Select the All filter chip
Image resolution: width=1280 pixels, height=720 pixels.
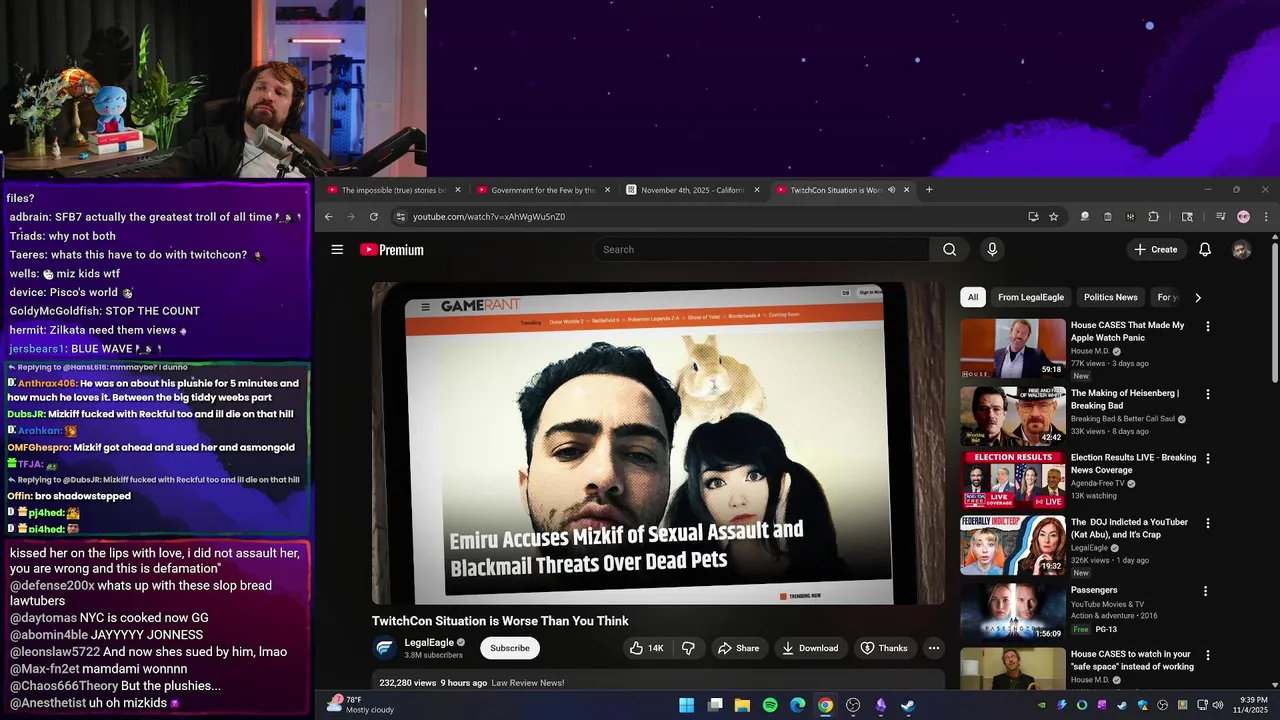pos(973,297)
